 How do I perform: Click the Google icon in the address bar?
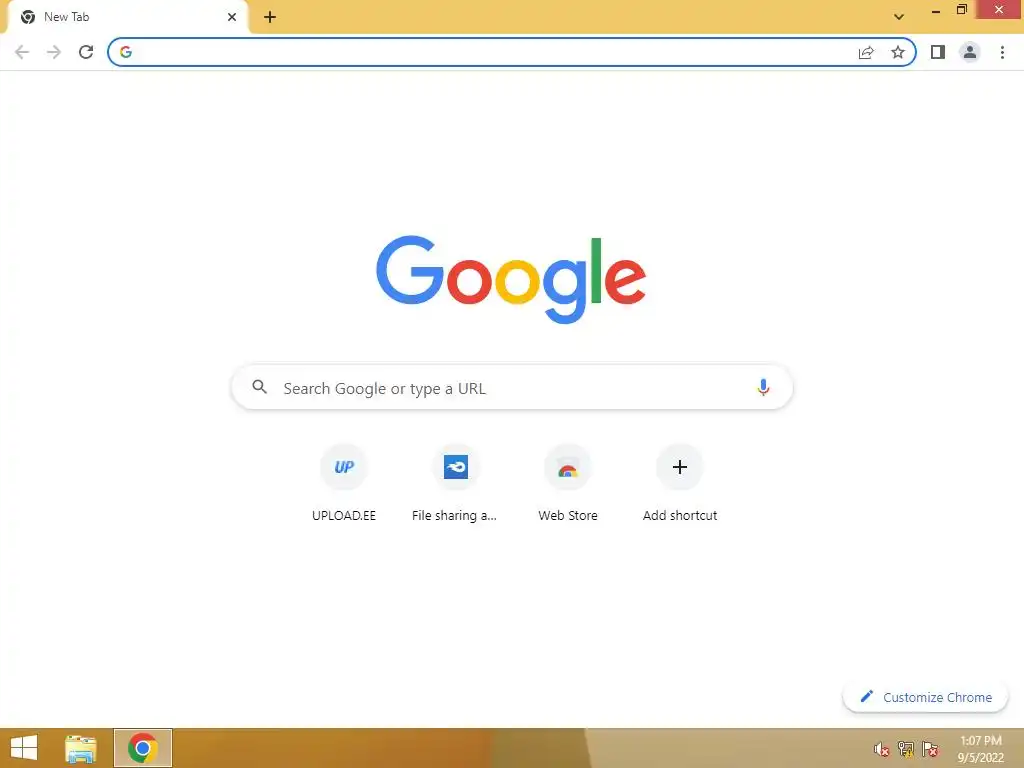click(x=126, y=52)
